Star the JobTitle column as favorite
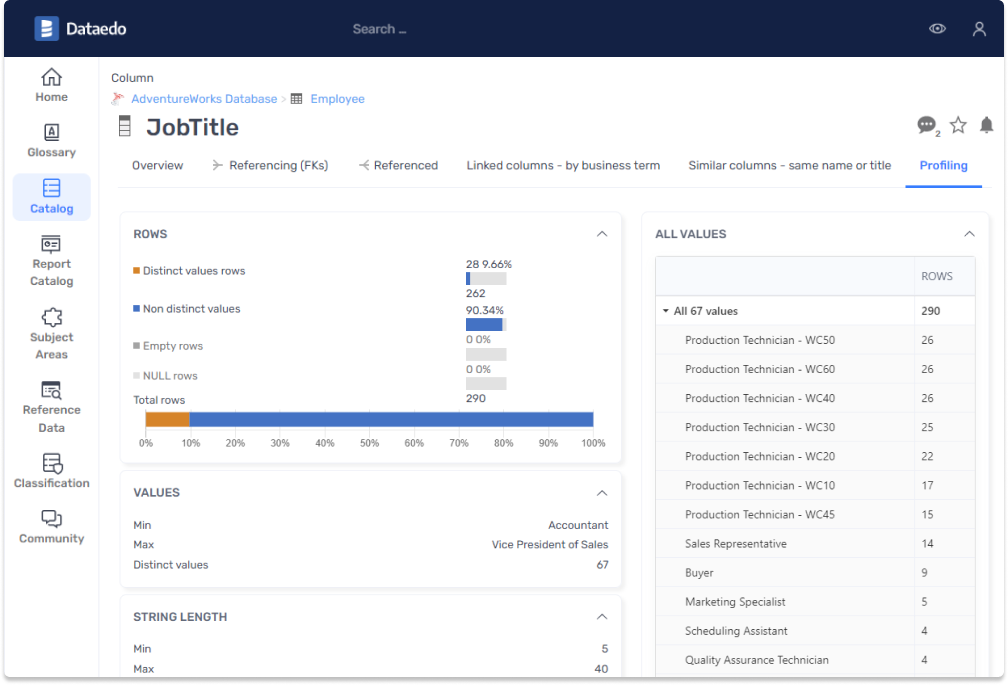Screen dimensions: 1008x685 957,126
